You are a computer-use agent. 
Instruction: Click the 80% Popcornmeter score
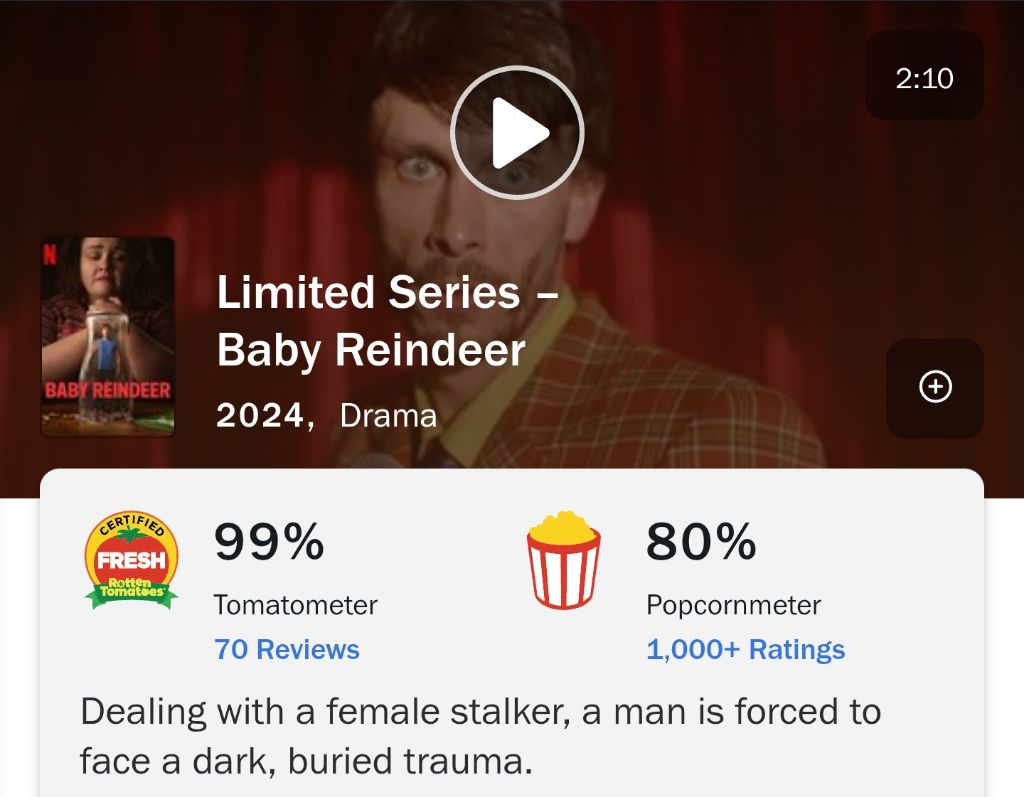pos(701,542)
